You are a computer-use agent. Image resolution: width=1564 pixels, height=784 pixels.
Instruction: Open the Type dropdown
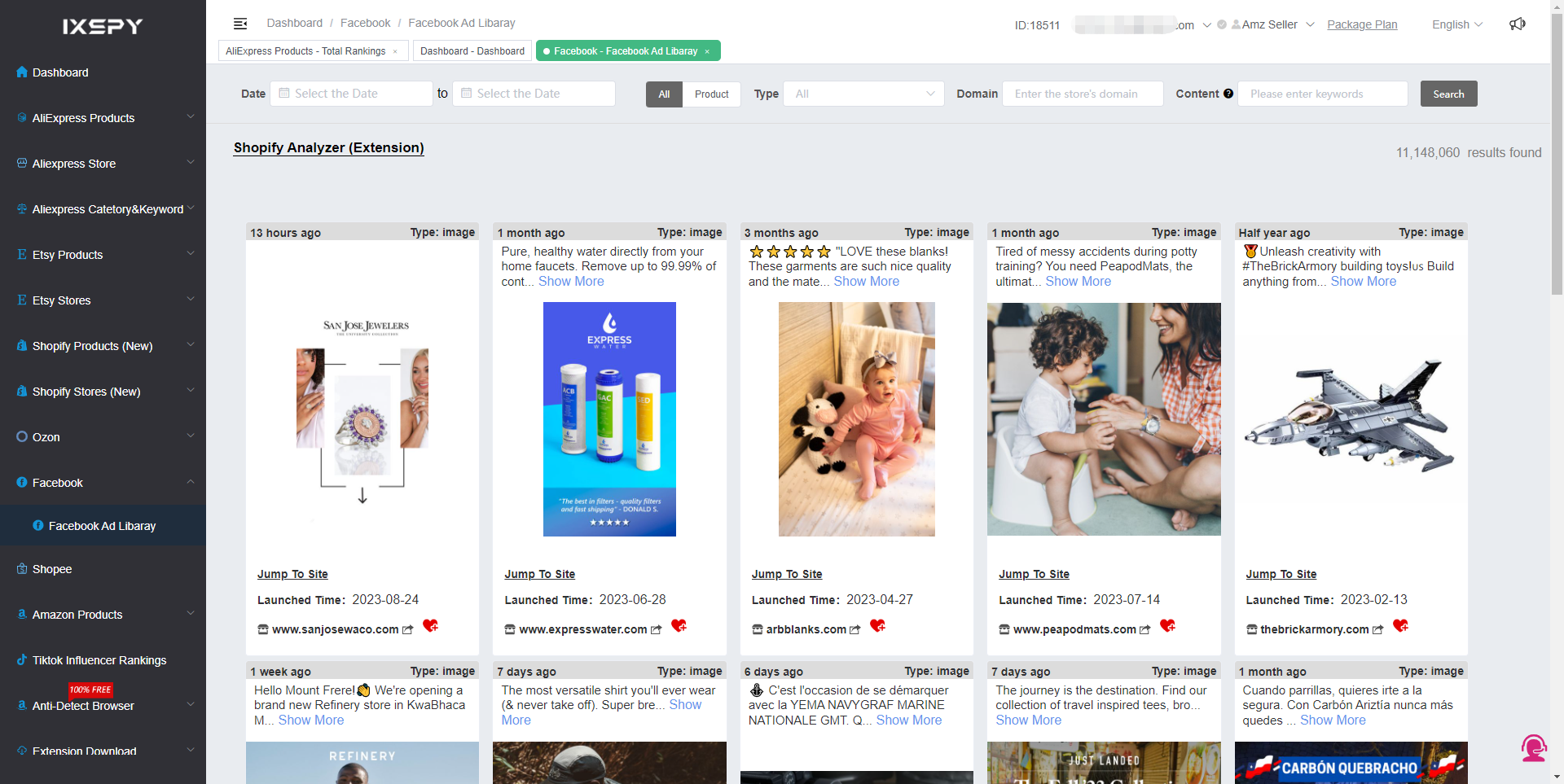click(x=863, y=94)
